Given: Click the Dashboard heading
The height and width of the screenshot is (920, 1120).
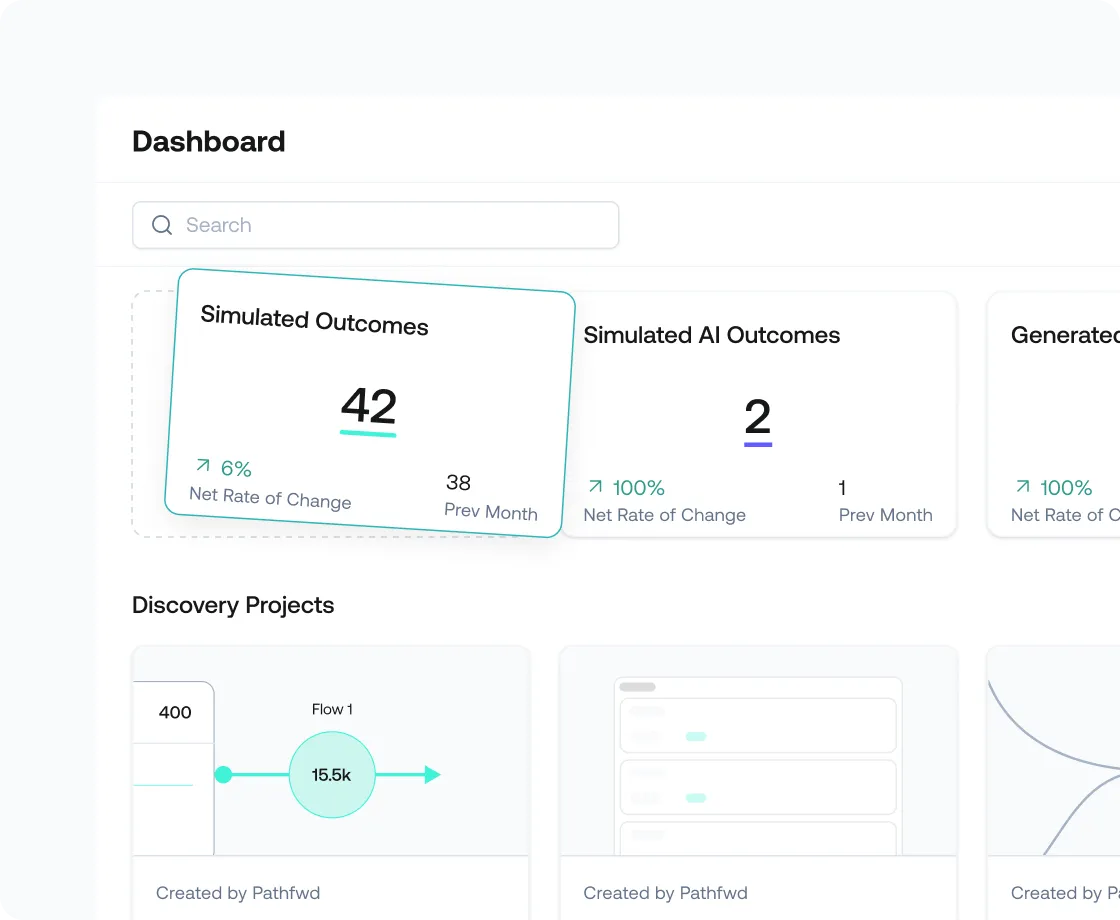Looking at the screenshot, I should tap(209, 141).
